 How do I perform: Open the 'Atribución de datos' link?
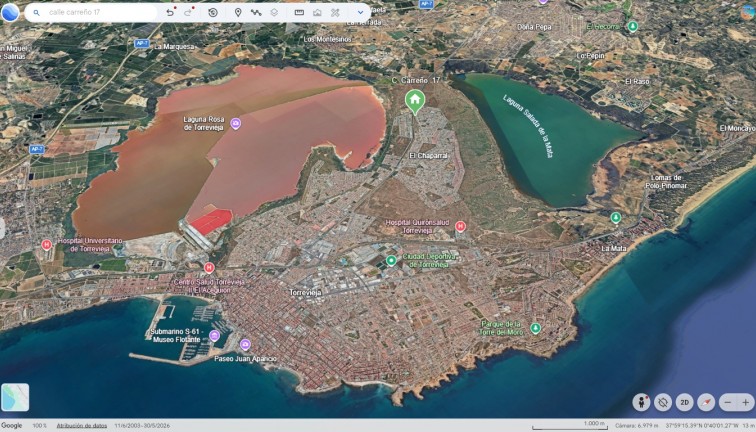click(x=81, y=426)
